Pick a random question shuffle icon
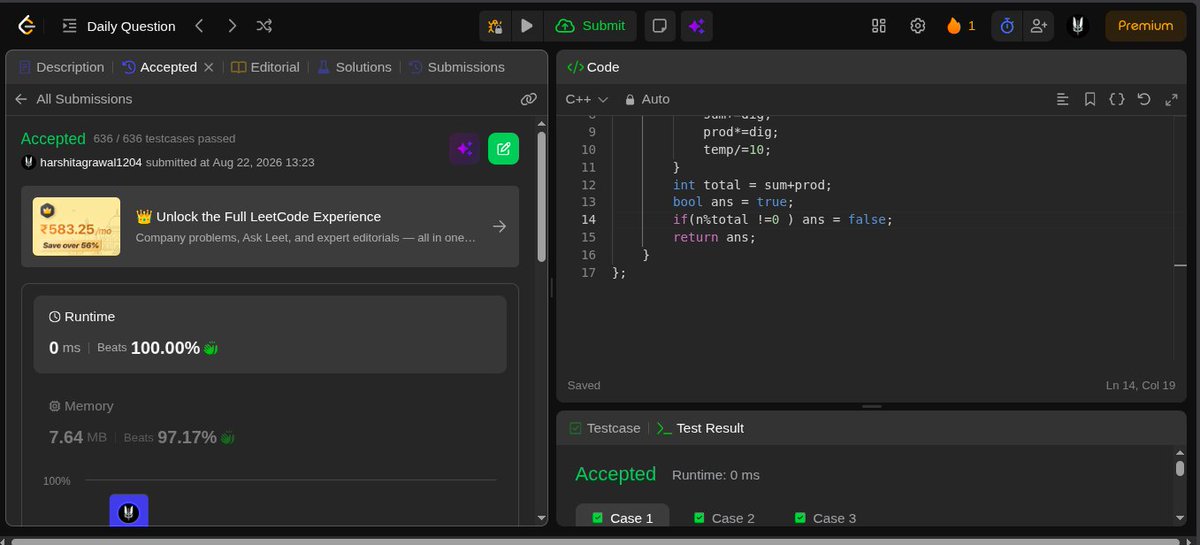This screenshot has height=545, width=1200. pos(264,26)
